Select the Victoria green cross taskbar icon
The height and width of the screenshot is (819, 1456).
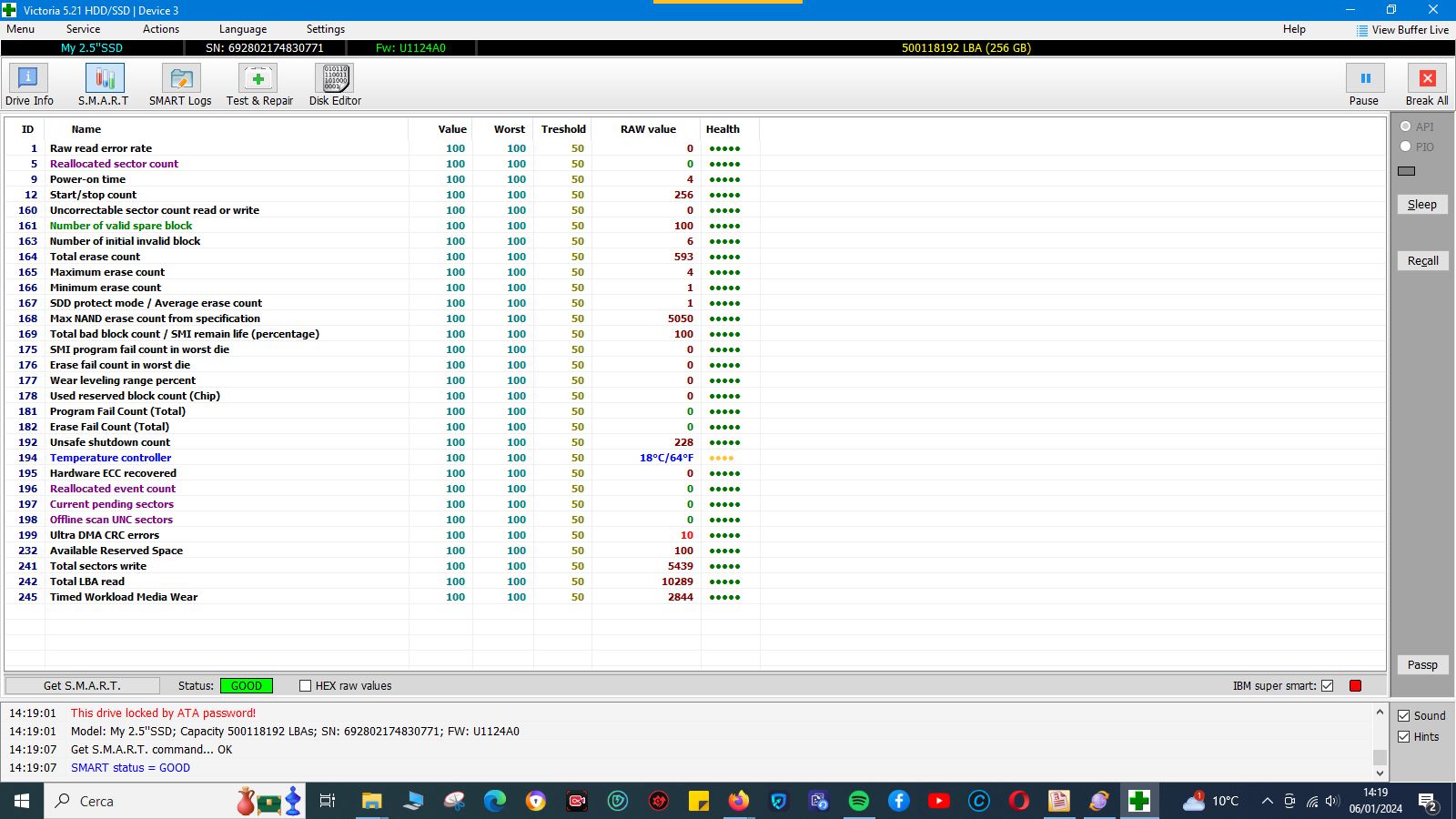click(1138, 801)
